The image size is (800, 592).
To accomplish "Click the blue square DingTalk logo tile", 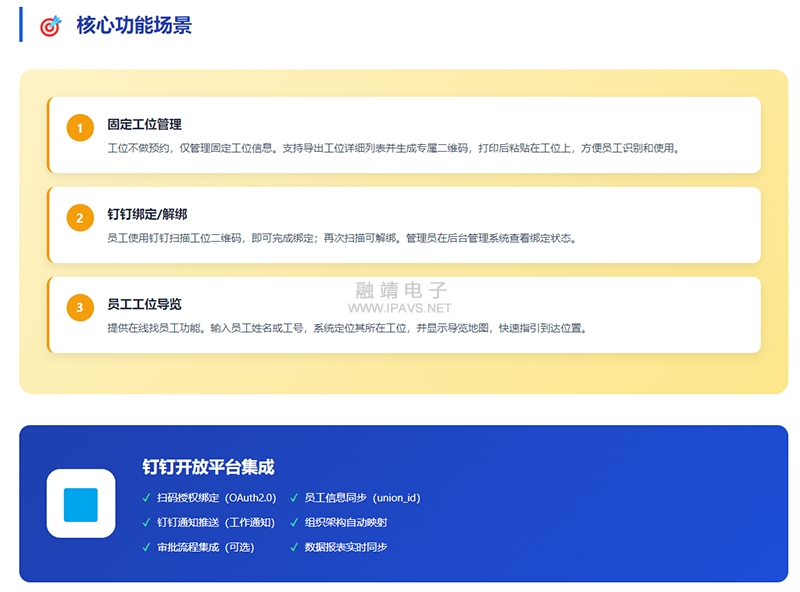I will (x=81, y=504).
